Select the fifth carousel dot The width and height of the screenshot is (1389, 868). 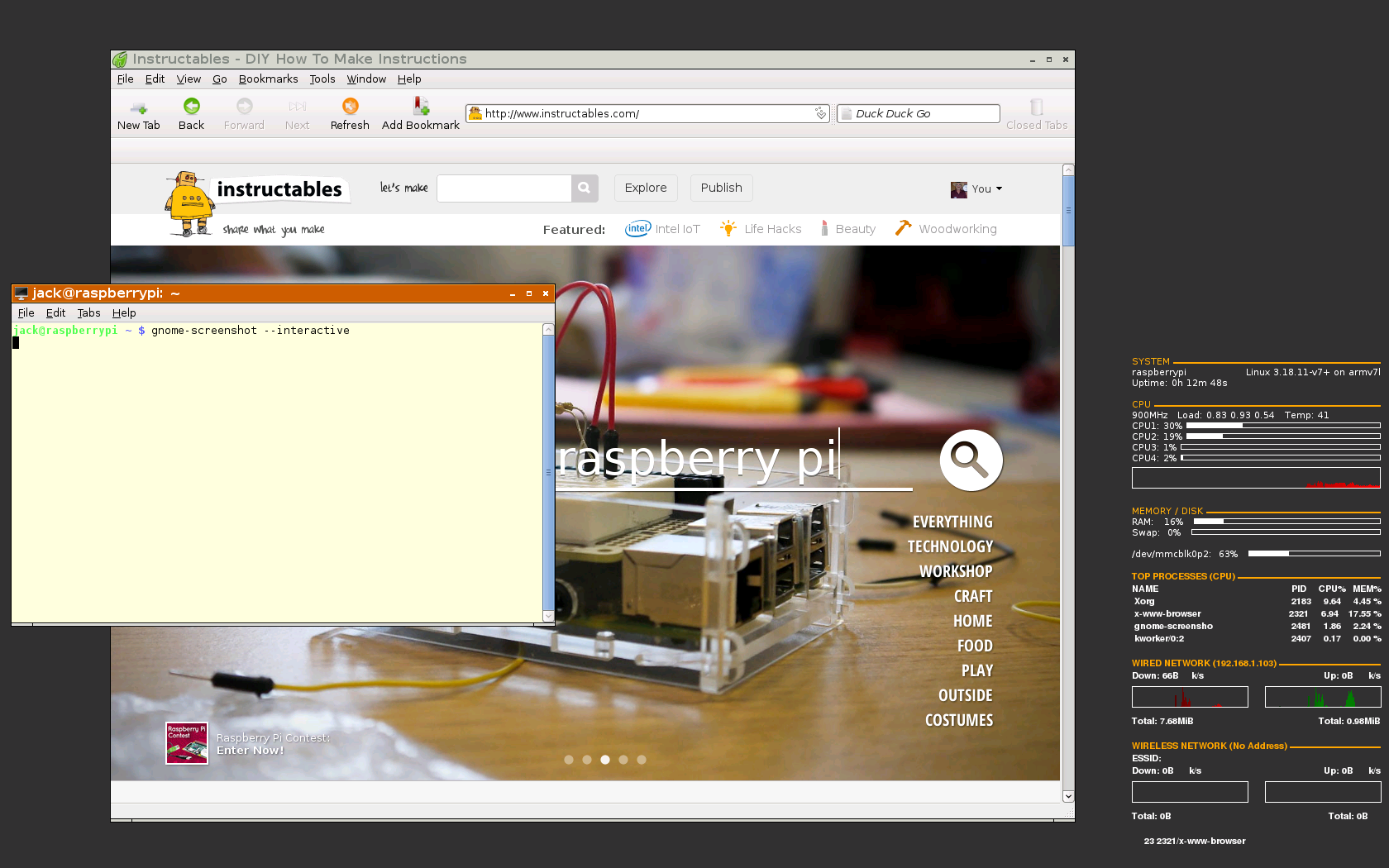pos(642,760)
